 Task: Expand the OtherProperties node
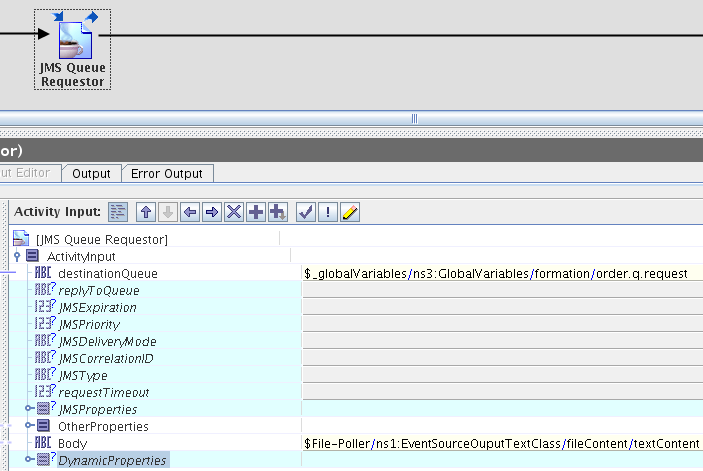30,426
